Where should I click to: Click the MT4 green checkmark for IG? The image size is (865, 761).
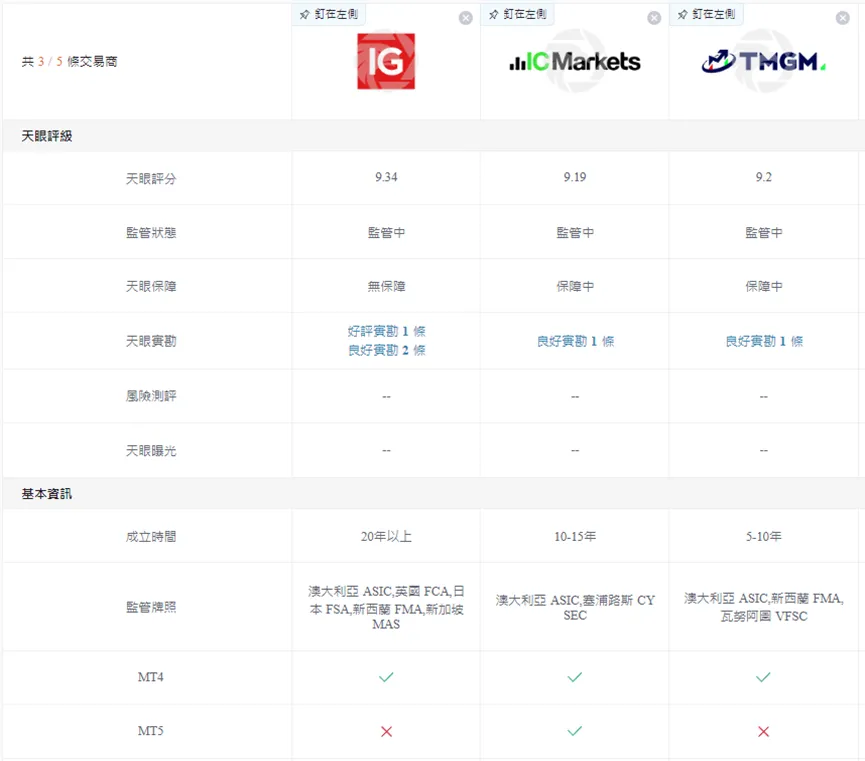(x=386, y=677)
